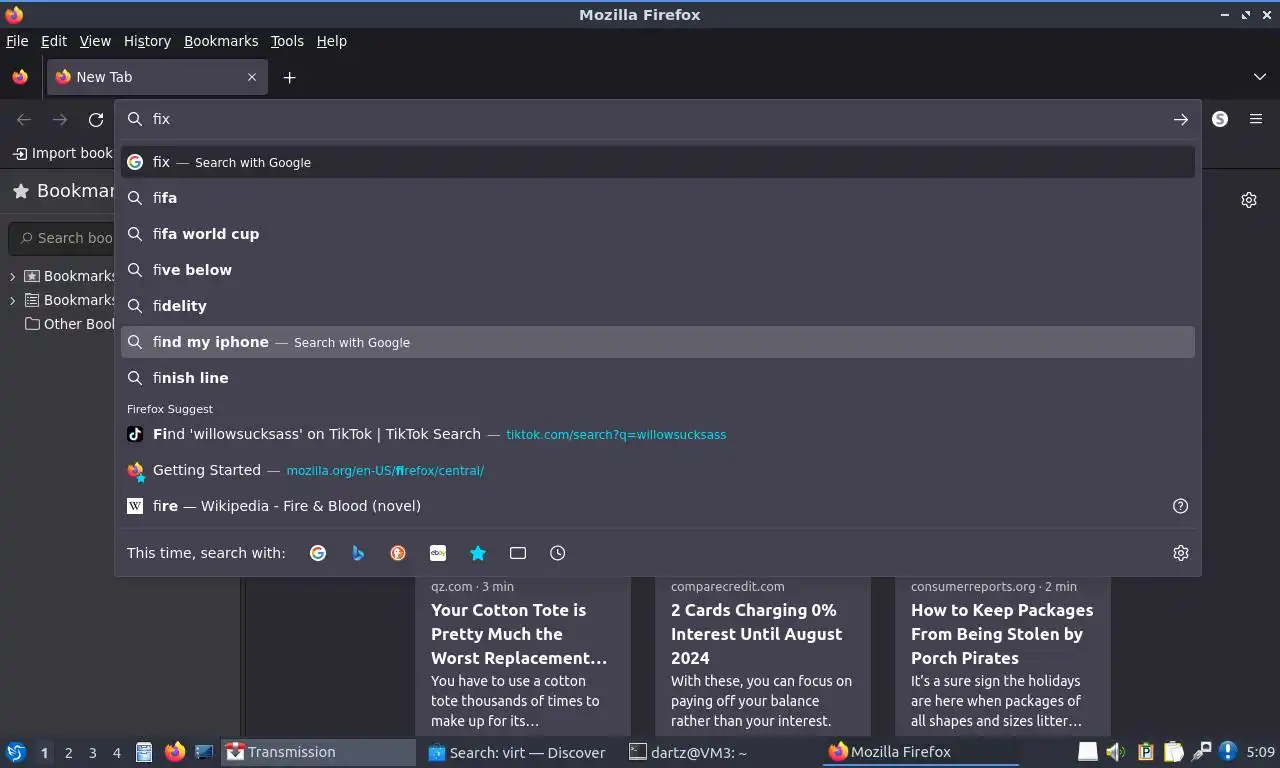Search this time with Google icon
This screenshot has height=768, width=1280.
coord(318,553)
